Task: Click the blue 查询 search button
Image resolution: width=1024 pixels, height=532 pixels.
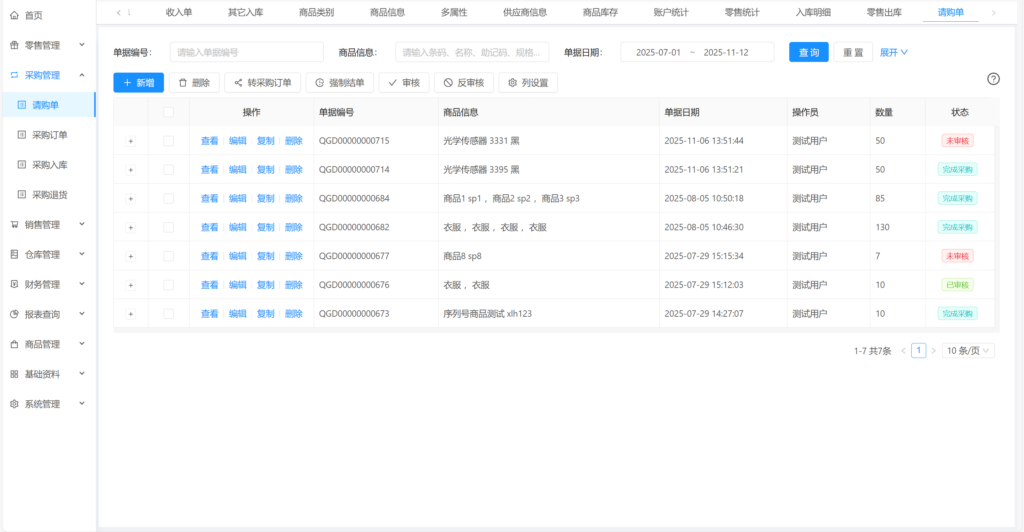Action: click(808, 52)
